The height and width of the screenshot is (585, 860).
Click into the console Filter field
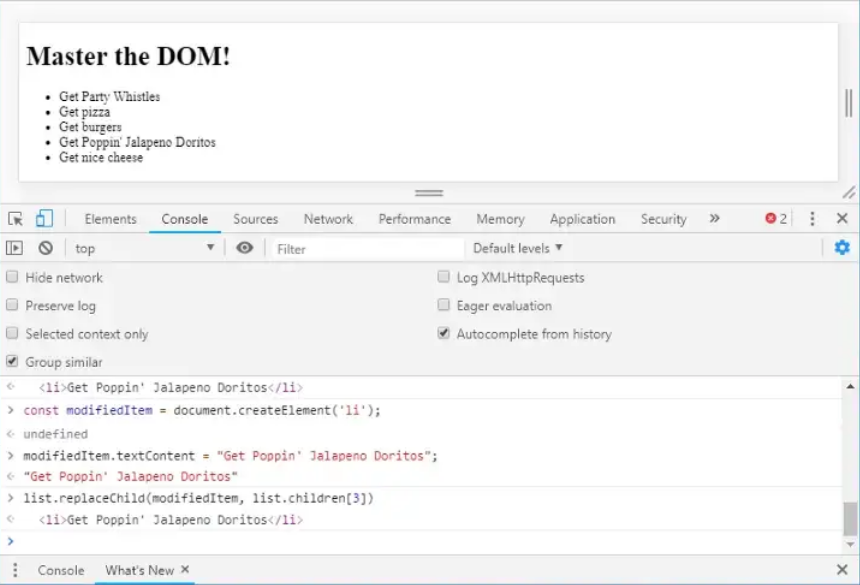[365, 249]
